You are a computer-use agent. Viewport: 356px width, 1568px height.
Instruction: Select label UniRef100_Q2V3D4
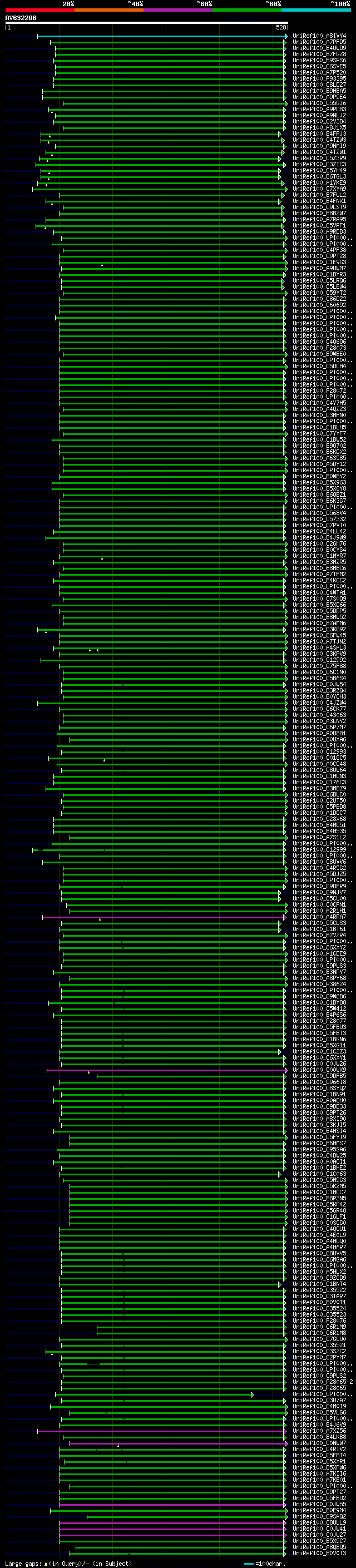click(319, 121)
